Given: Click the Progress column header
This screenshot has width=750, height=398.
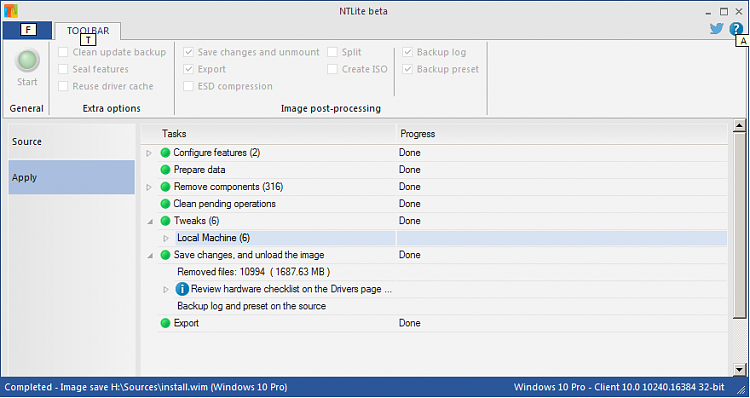Looking at the screenshot, I should [x=562, y=134].
